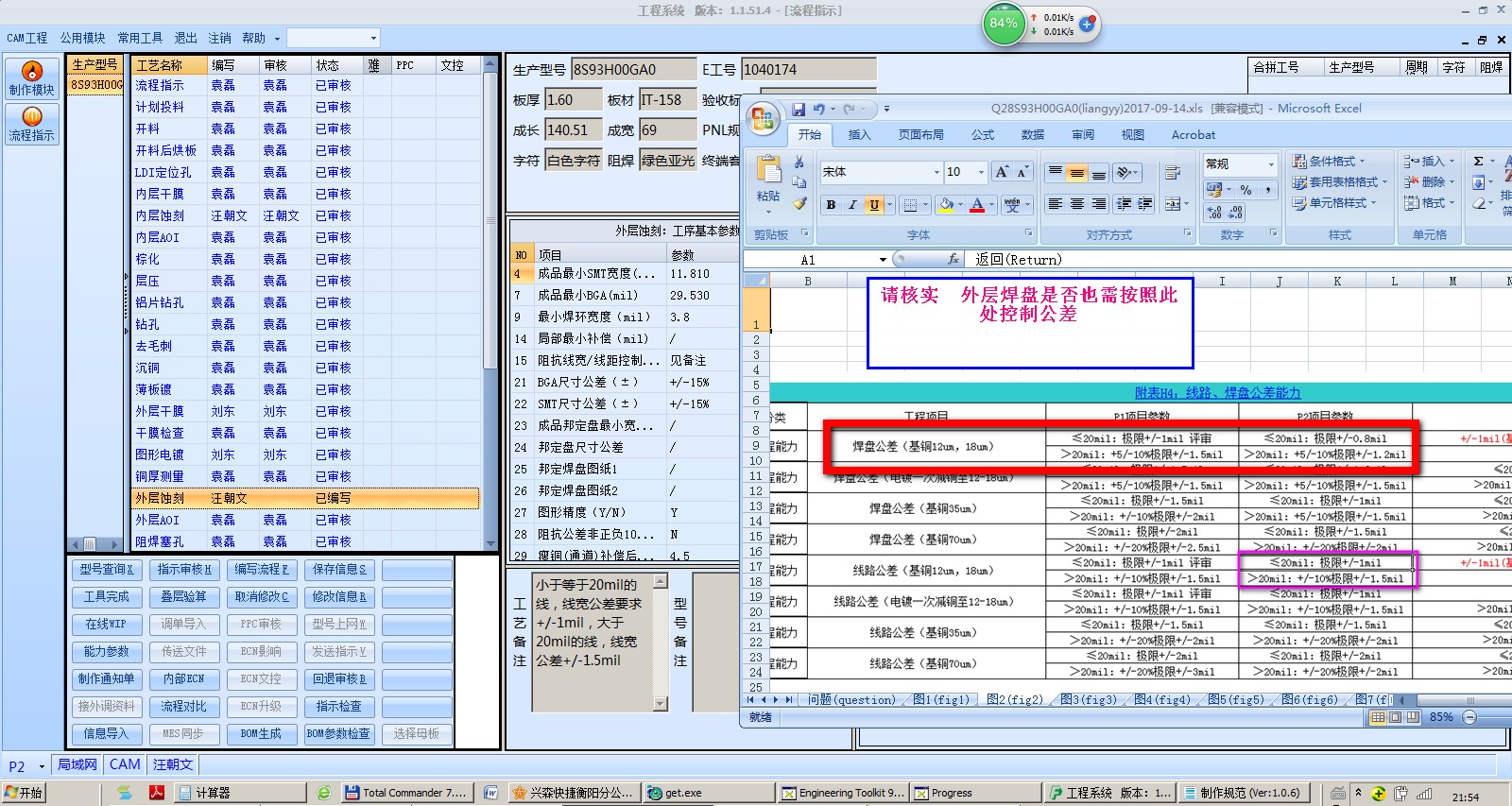Open the 常用工具 menu

140,38
